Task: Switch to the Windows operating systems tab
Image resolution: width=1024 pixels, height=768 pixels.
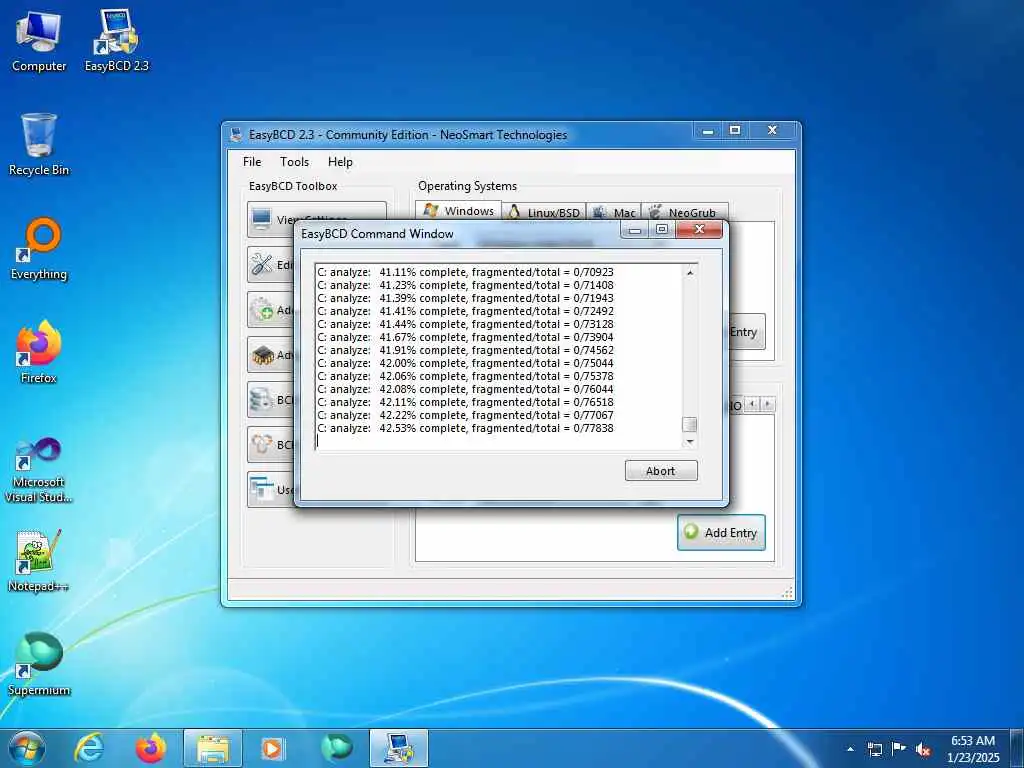Action: point(458,211)
